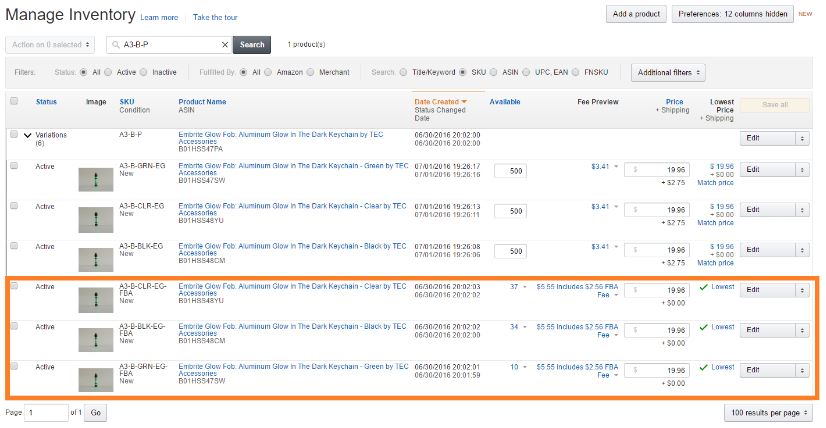
Task: Tick checkbox for A3-B-CLR-EG row
Action: [x=14, y=206]
